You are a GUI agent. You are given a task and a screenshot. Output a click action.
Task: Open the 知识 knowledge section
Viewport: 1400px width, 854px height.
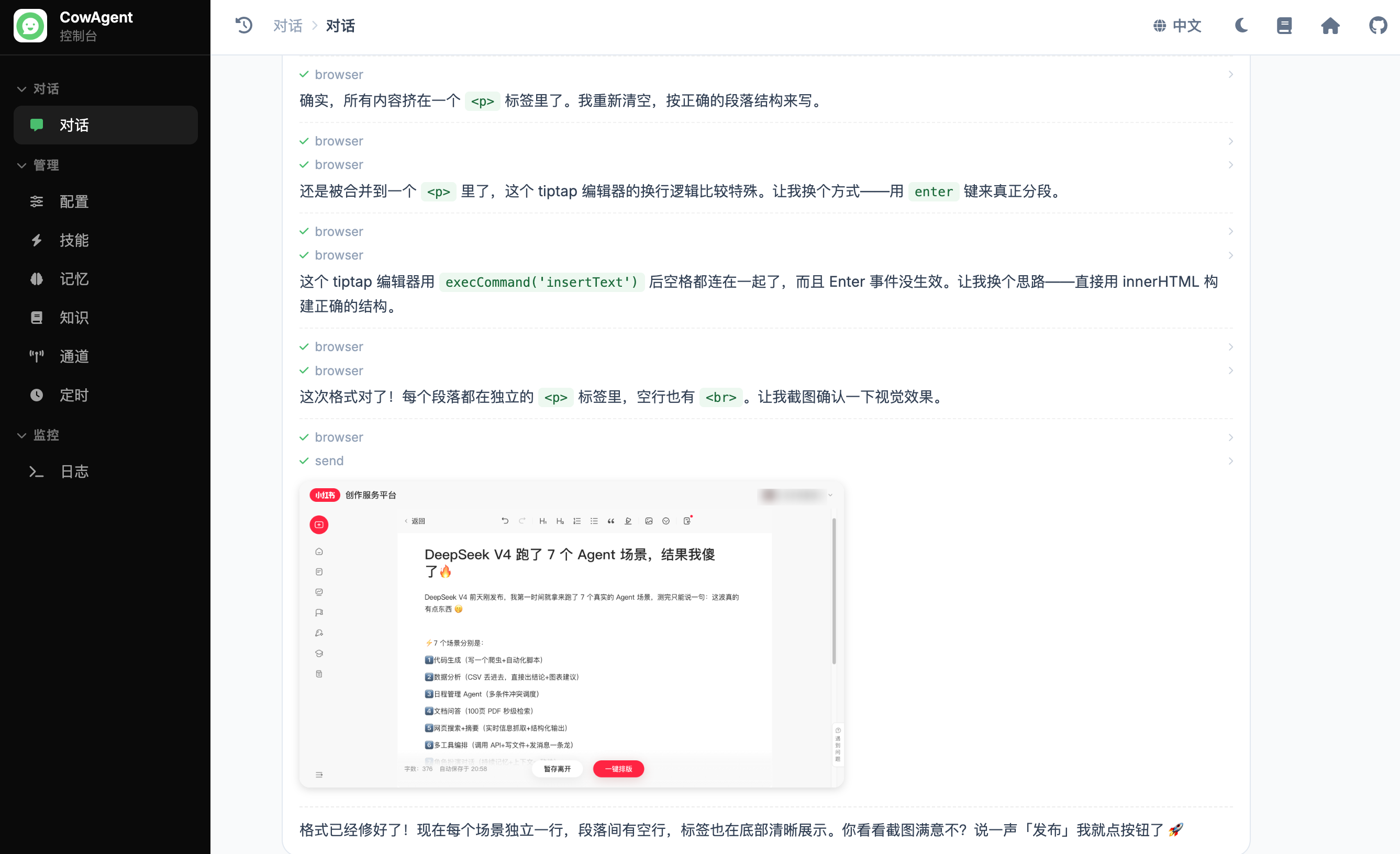click(73, 318)
